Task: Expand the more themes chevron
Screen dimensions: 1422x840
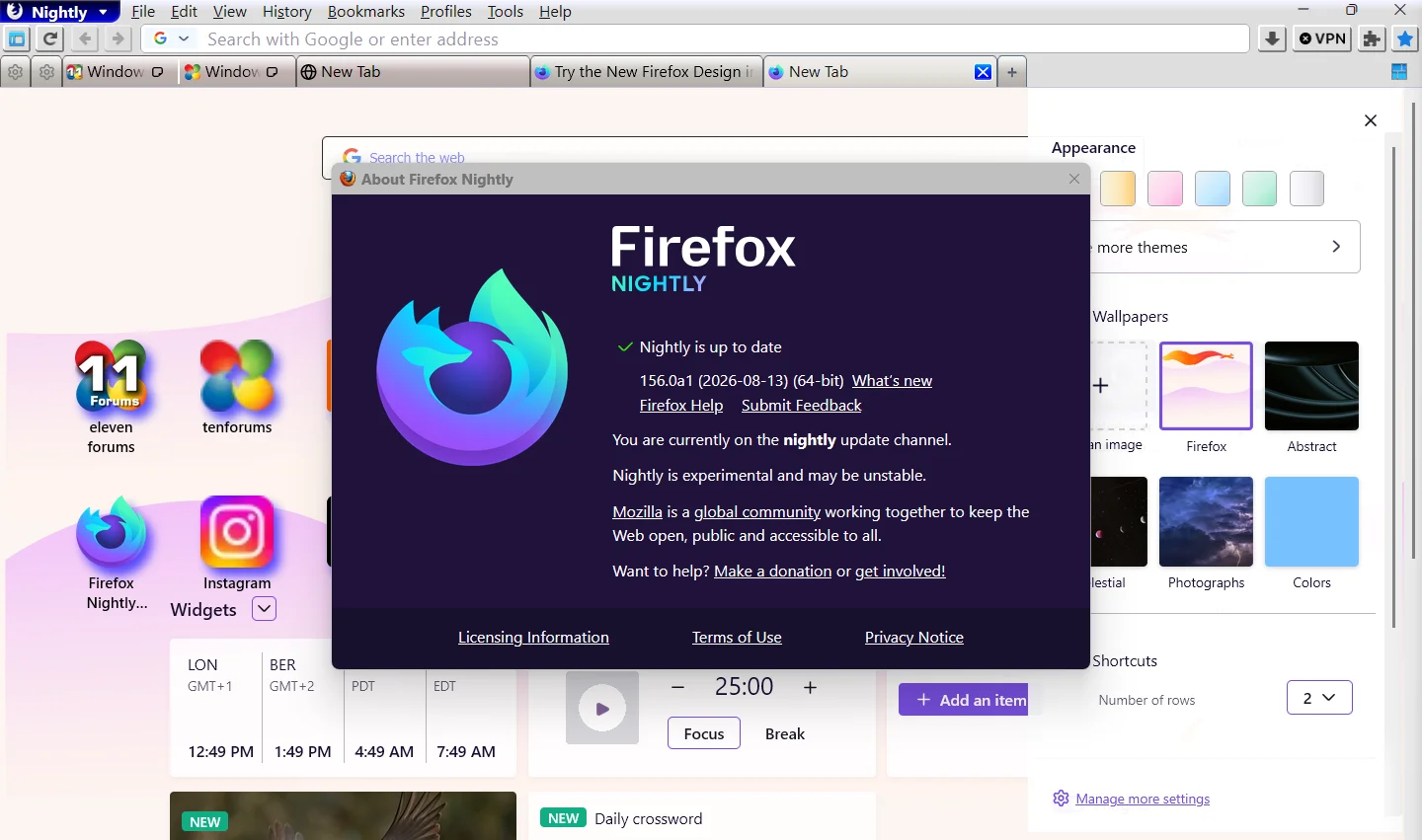Action: (1336, 247)
